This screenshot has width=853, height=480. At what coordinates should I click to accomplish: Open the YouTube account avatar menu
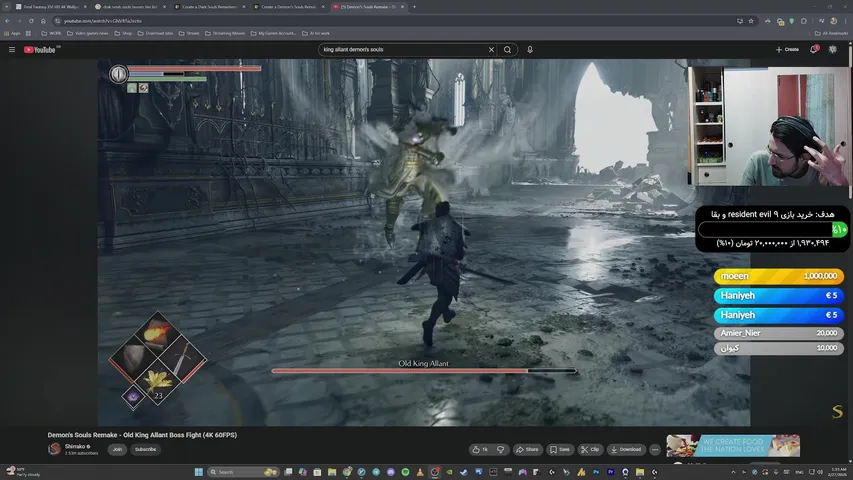click(x=833, y=50)
